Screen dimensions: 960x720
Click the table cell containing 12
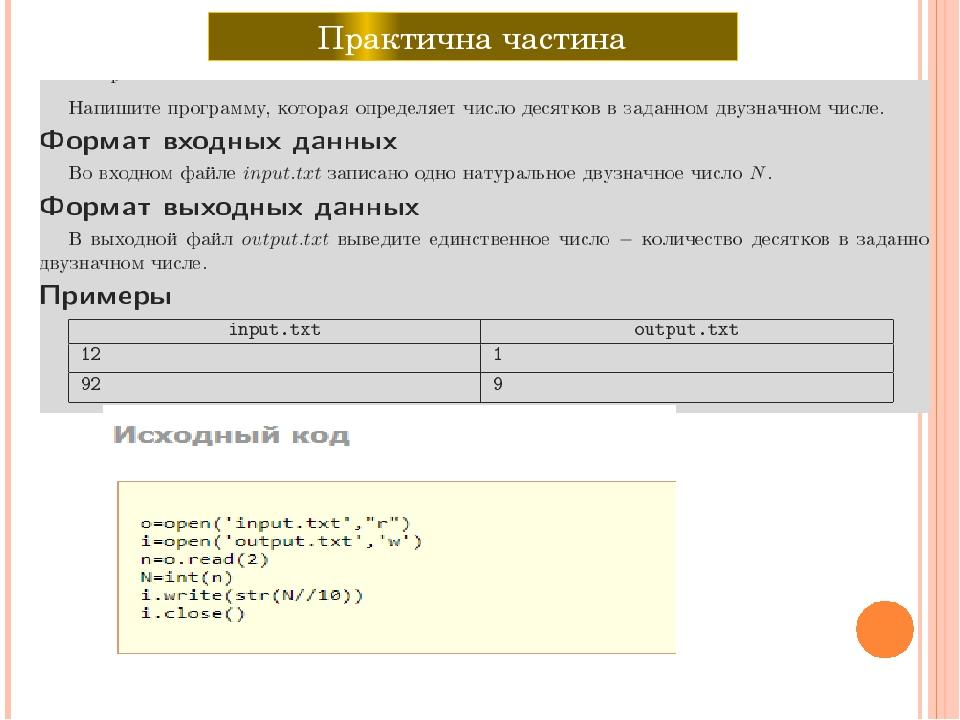[x=274, y=356]
